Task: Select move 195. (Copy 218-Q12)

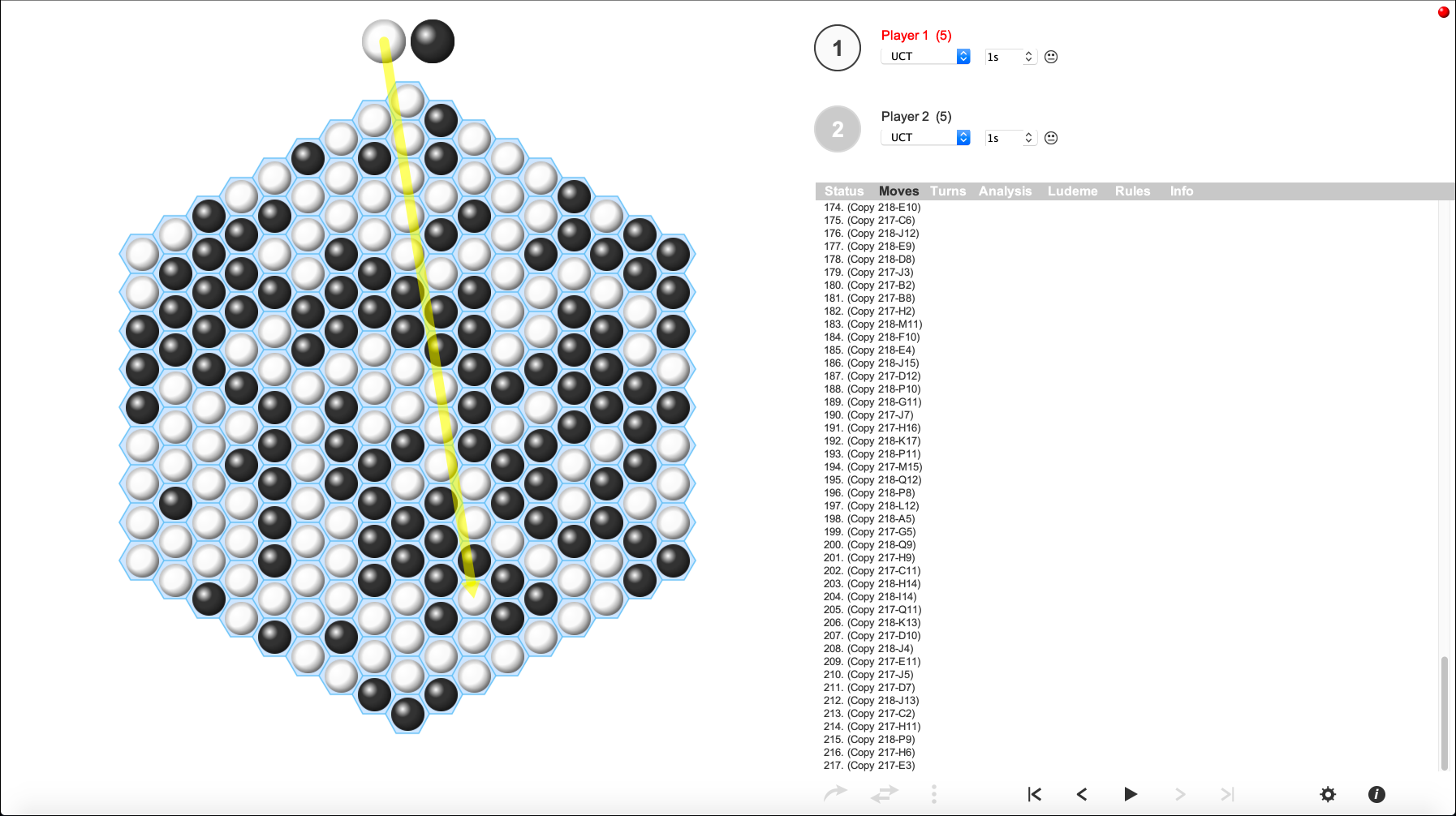Action: tap(872, 480)
